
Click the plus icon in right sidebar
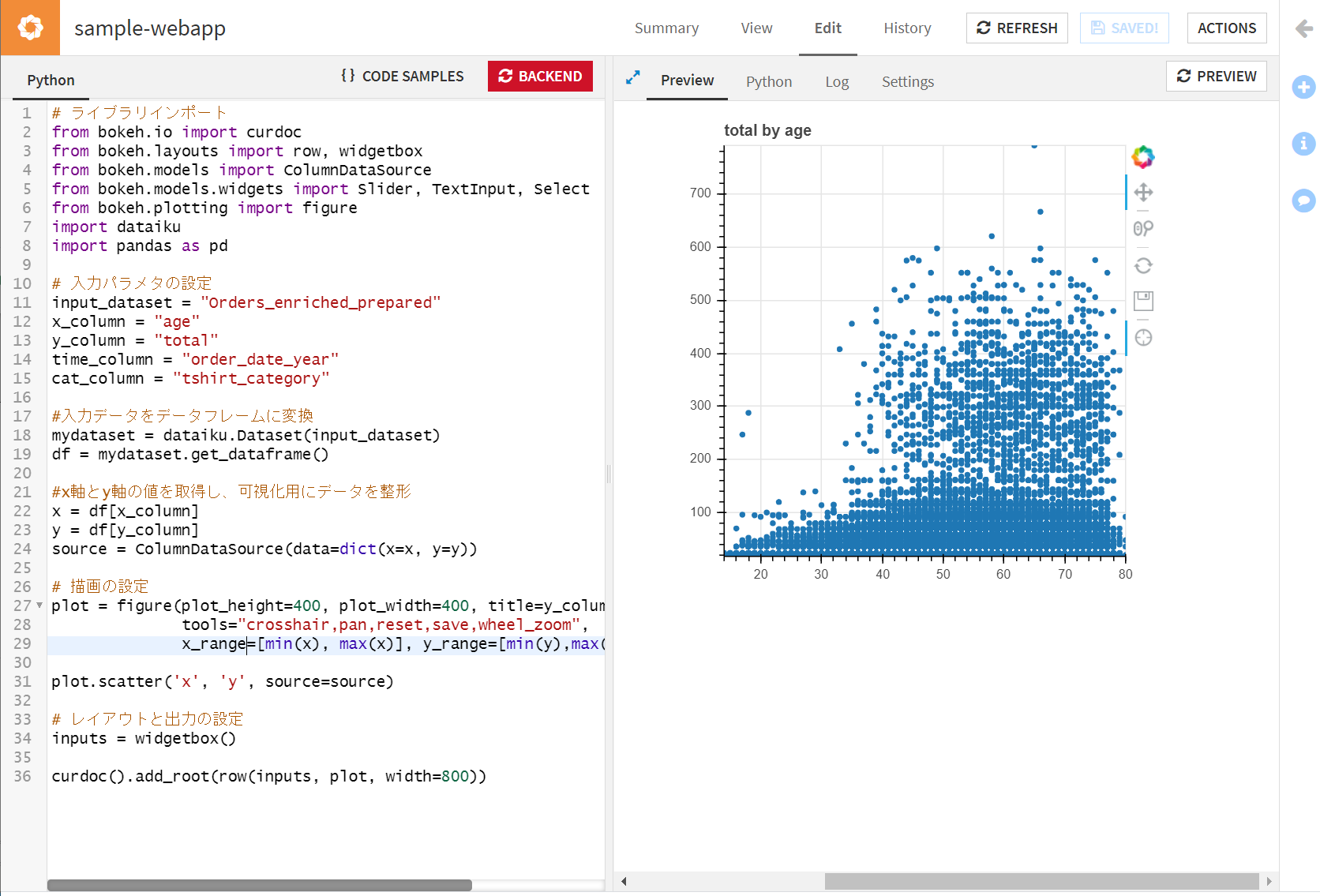coord(1303,87)
